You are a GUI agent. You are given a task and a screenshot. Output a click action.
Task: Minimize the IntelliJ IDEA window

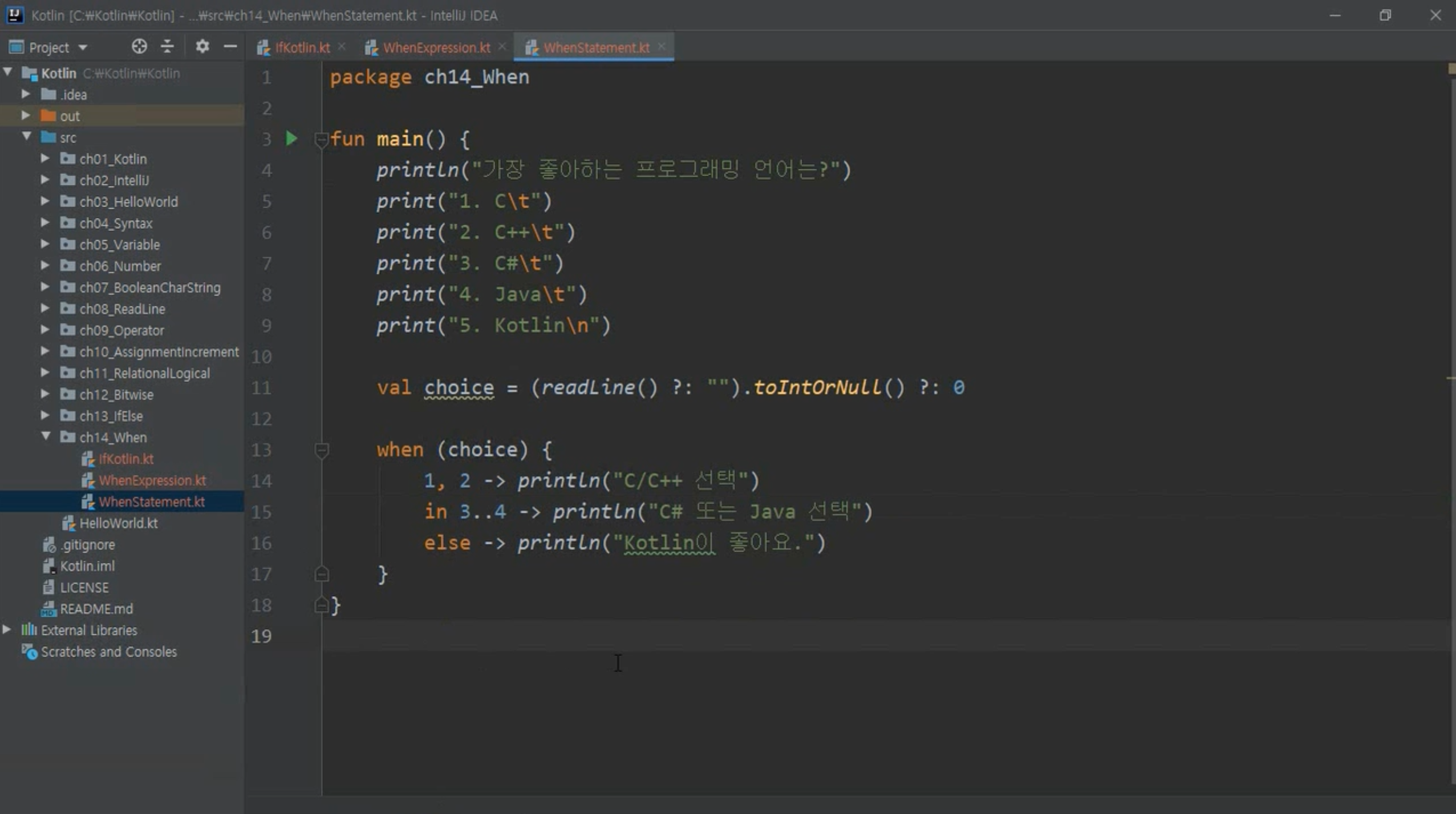coord(1335,15)
